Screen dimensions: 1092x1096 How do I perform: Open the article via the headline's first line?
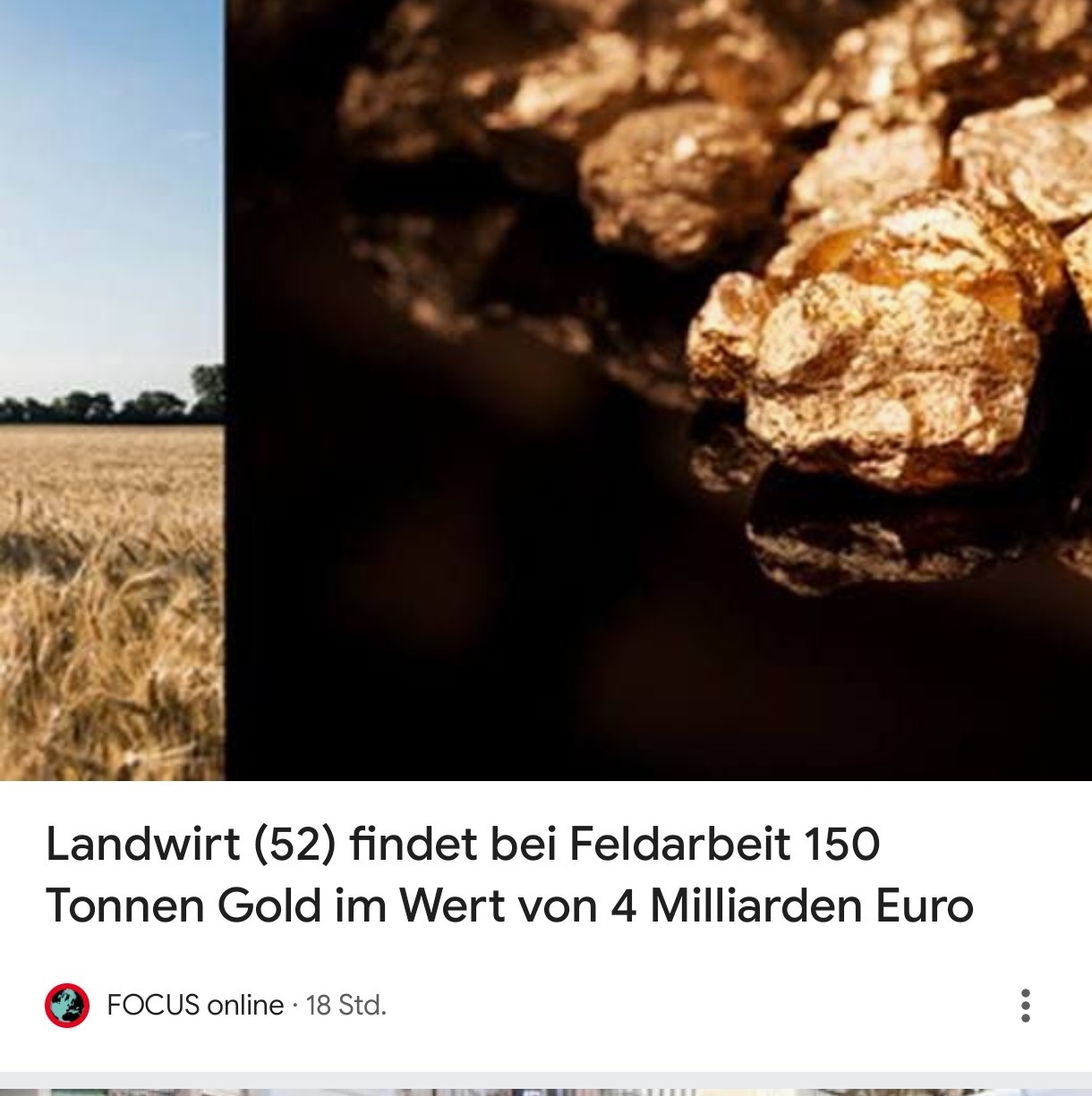463,844
